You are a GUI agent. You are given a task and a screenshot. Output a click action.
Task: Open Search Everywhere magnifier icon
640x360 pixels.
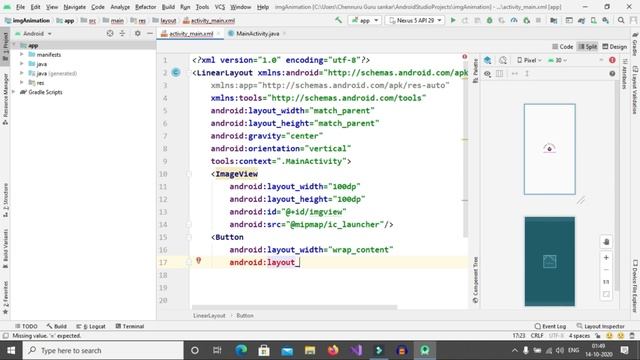(621, 20)
